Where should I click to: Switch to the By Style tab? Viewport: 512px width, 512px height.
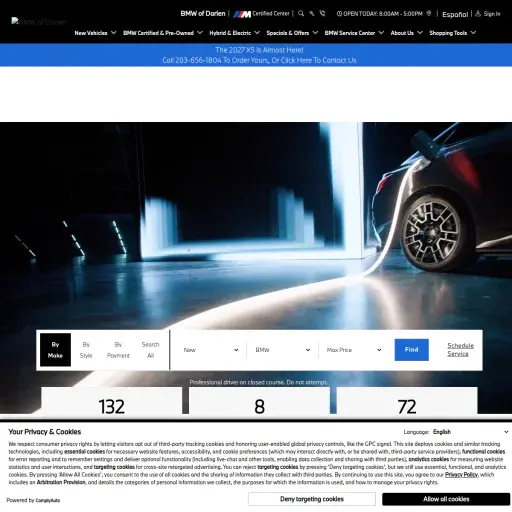click(x=86, y=350)
